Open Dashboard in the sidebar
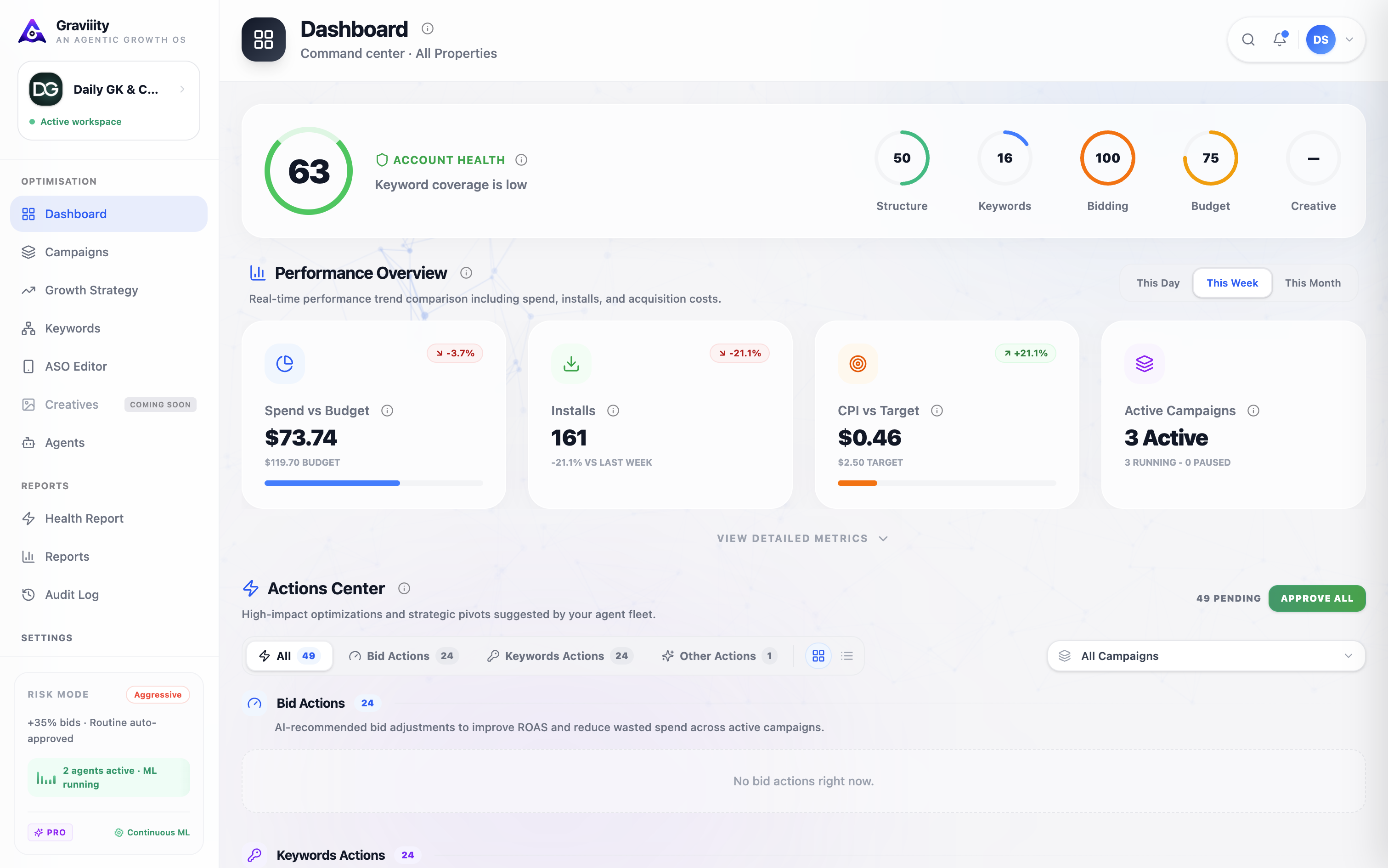 pos(108,214)
